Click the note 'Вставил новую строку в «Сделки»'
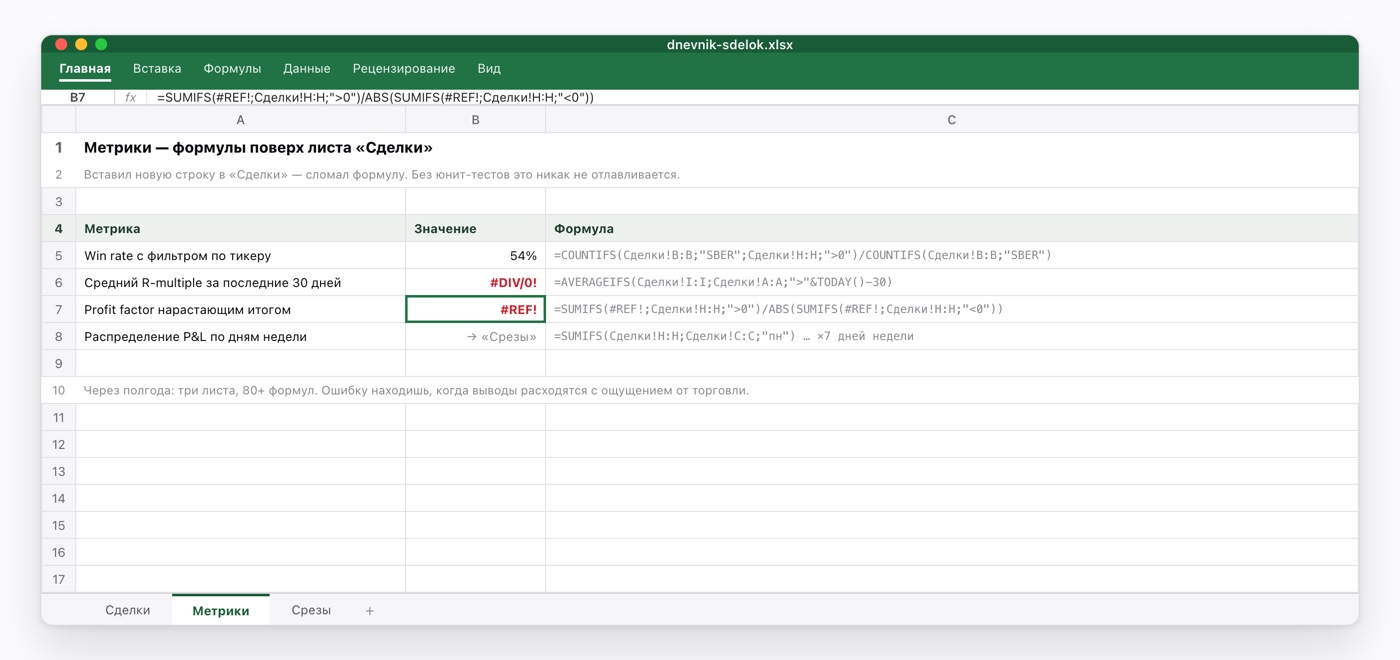 (x=382, y=175)
